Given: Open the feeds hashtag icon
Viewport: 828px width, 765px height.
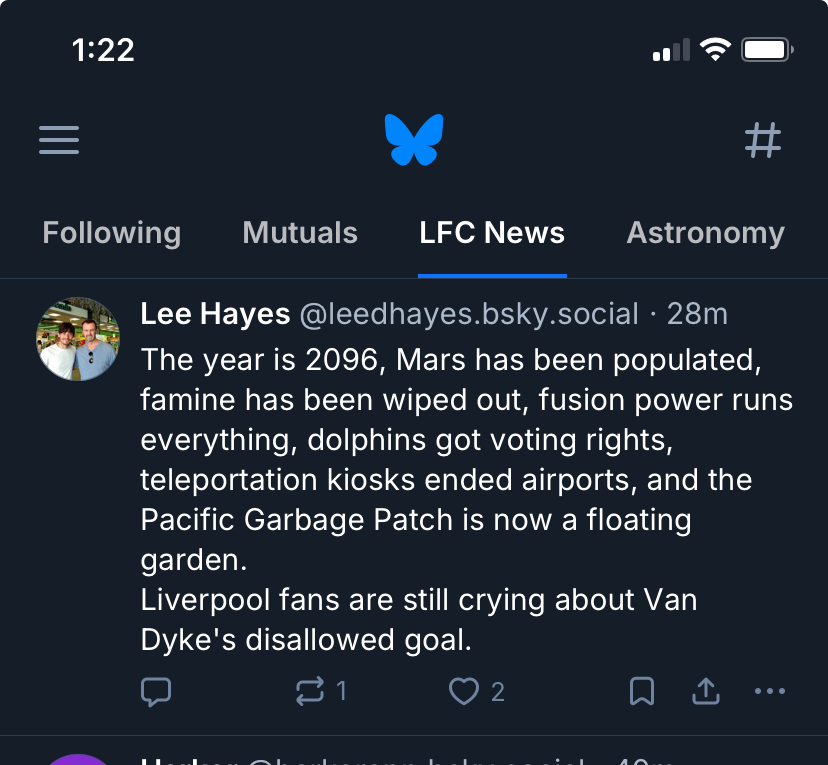Looking at the screenshot, I should tap(763, 139).
